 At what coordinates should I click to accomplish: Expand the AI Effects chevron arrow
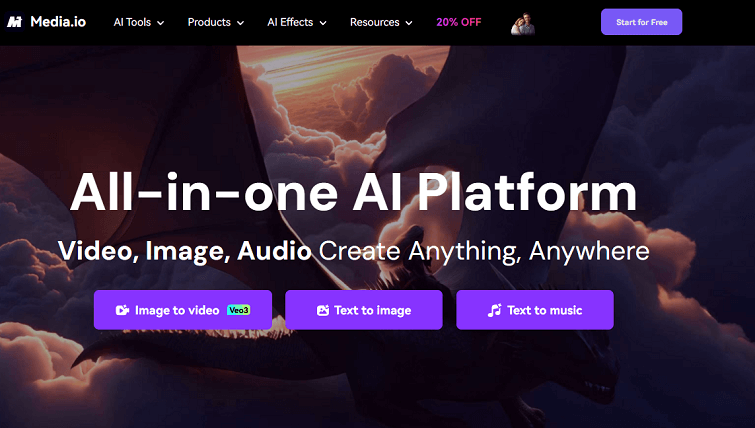[323, 23]
